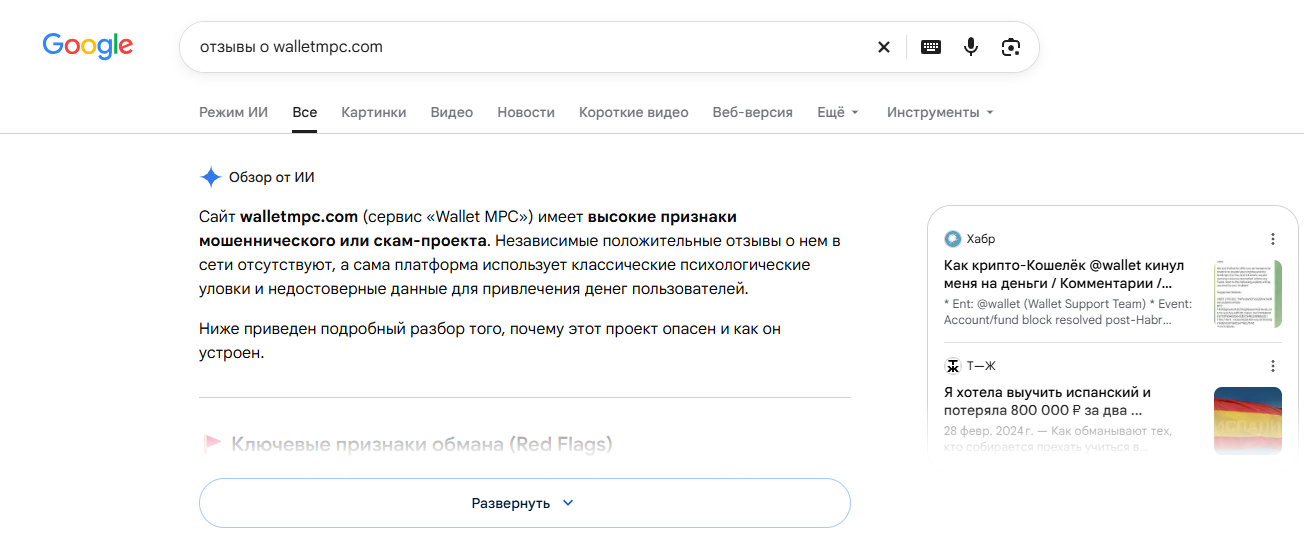1304x545 pixels.
Task: Go to Google homepage via logo
Action: [x=88, y=46]
